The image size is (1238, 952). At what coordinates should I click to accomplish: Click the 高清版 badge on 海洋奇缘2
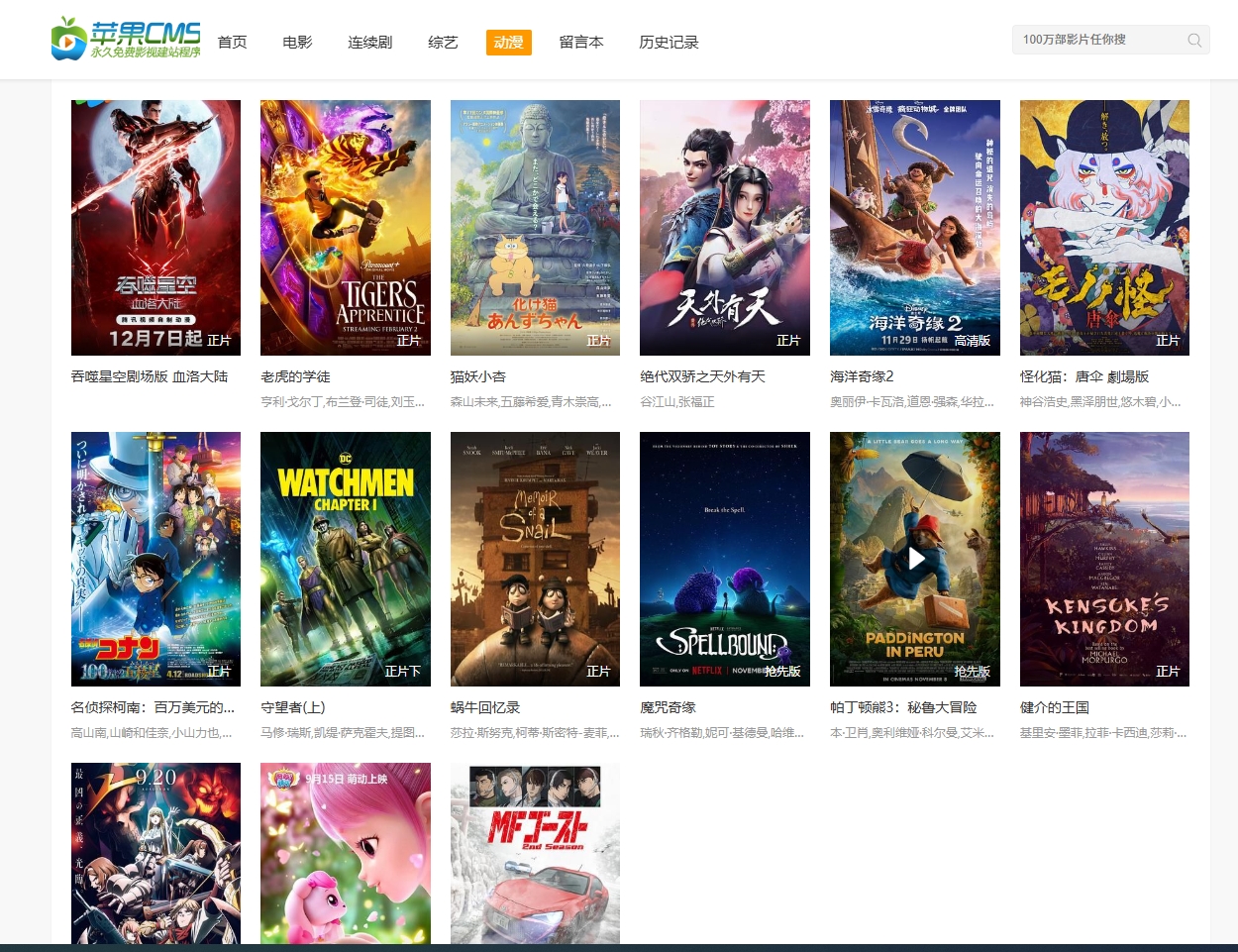coord(973,341)
